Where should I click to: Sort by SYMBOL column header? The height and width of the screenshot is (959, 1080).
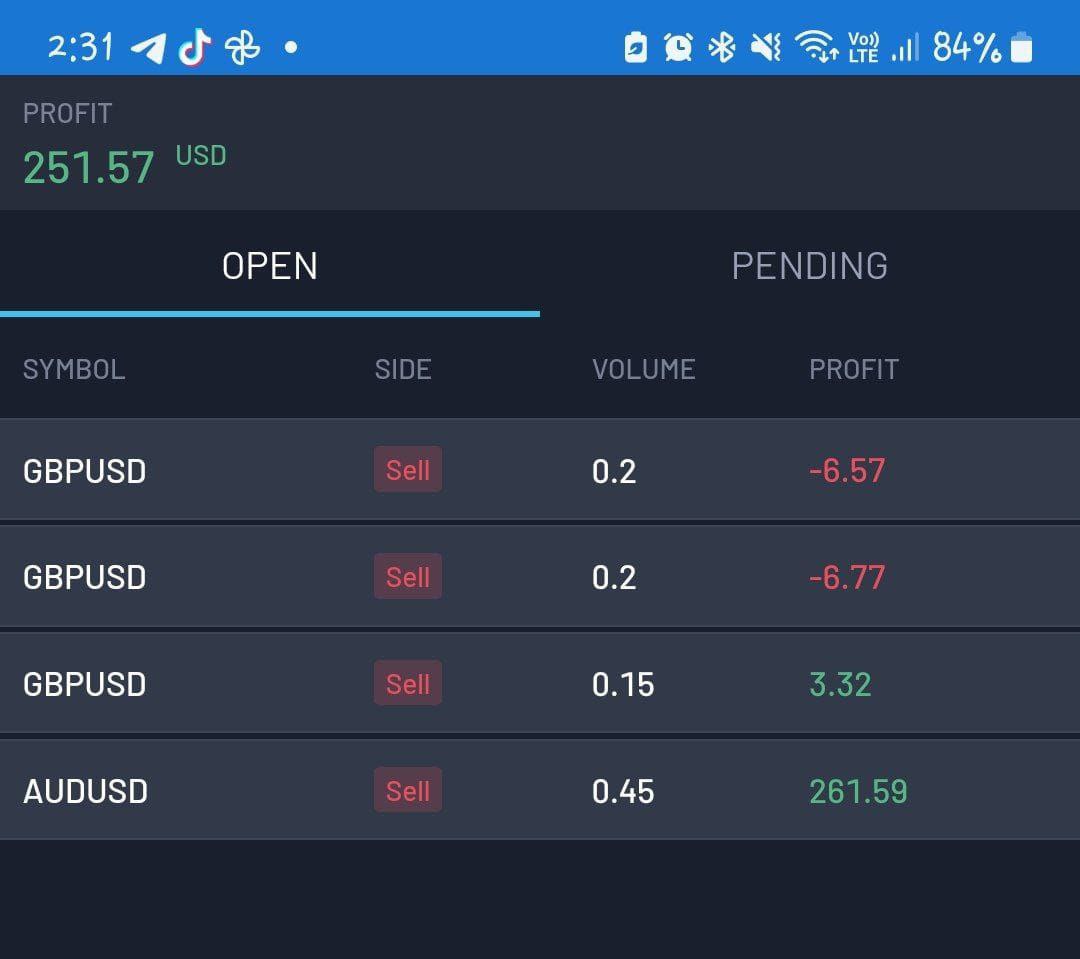click(74, 369)
